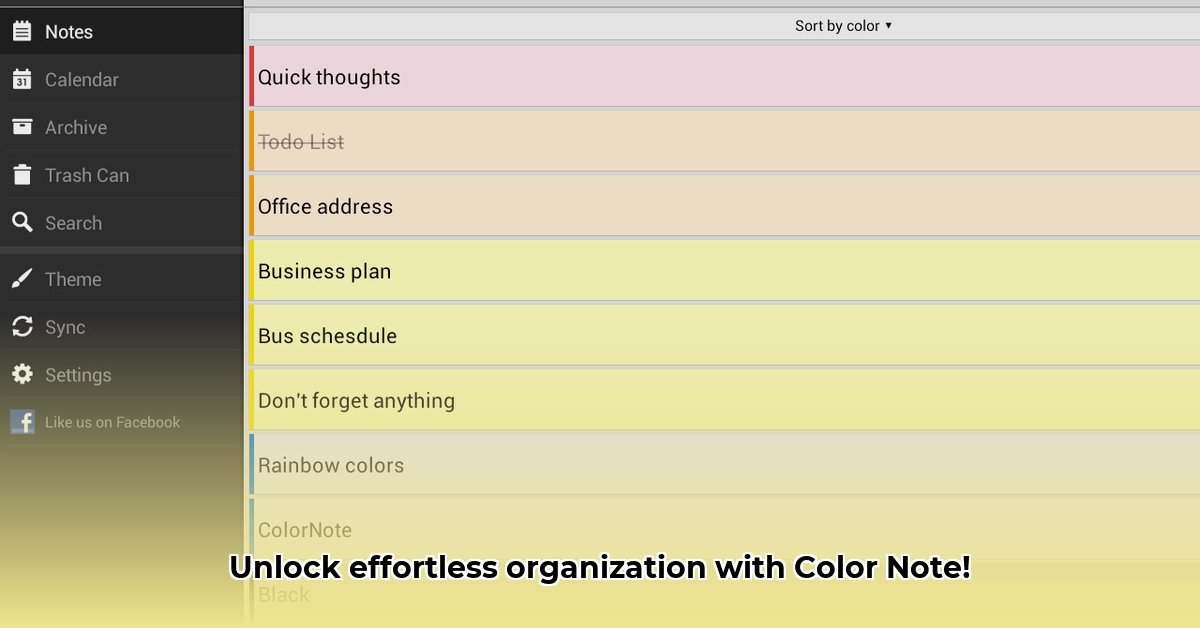Click the Archive box icon

[x=22, y=127]
